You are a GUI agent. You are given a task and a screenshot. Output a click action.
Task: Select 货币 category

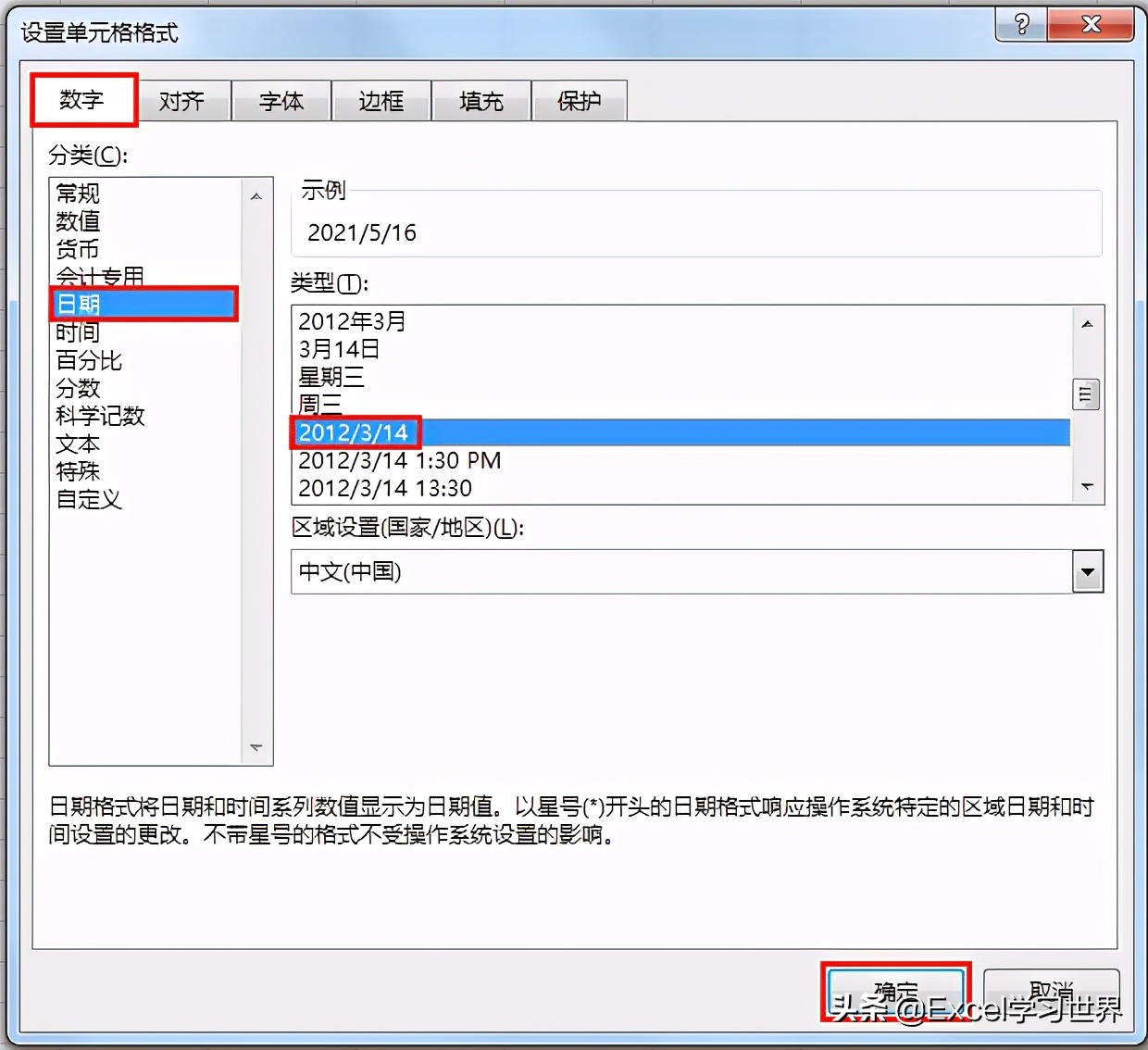tap(77, 249)
